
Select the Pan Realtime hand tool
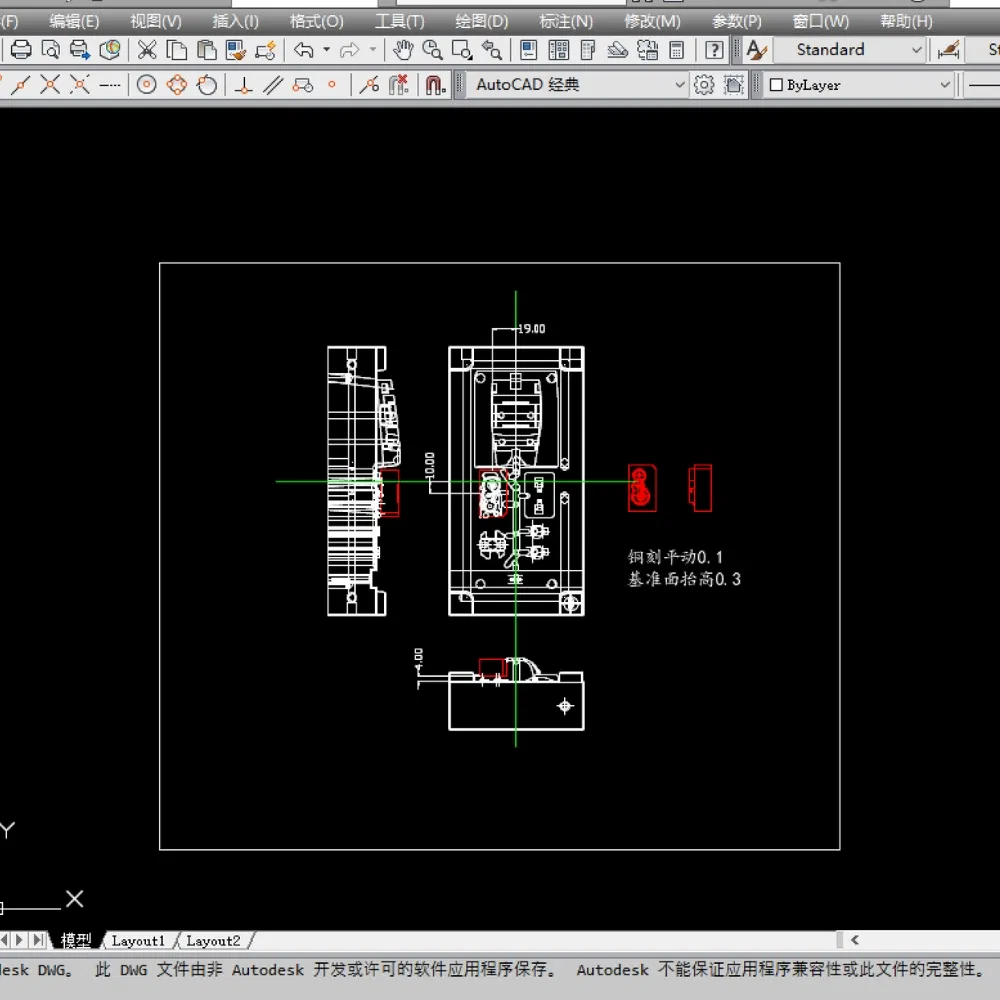click(404, 49)
